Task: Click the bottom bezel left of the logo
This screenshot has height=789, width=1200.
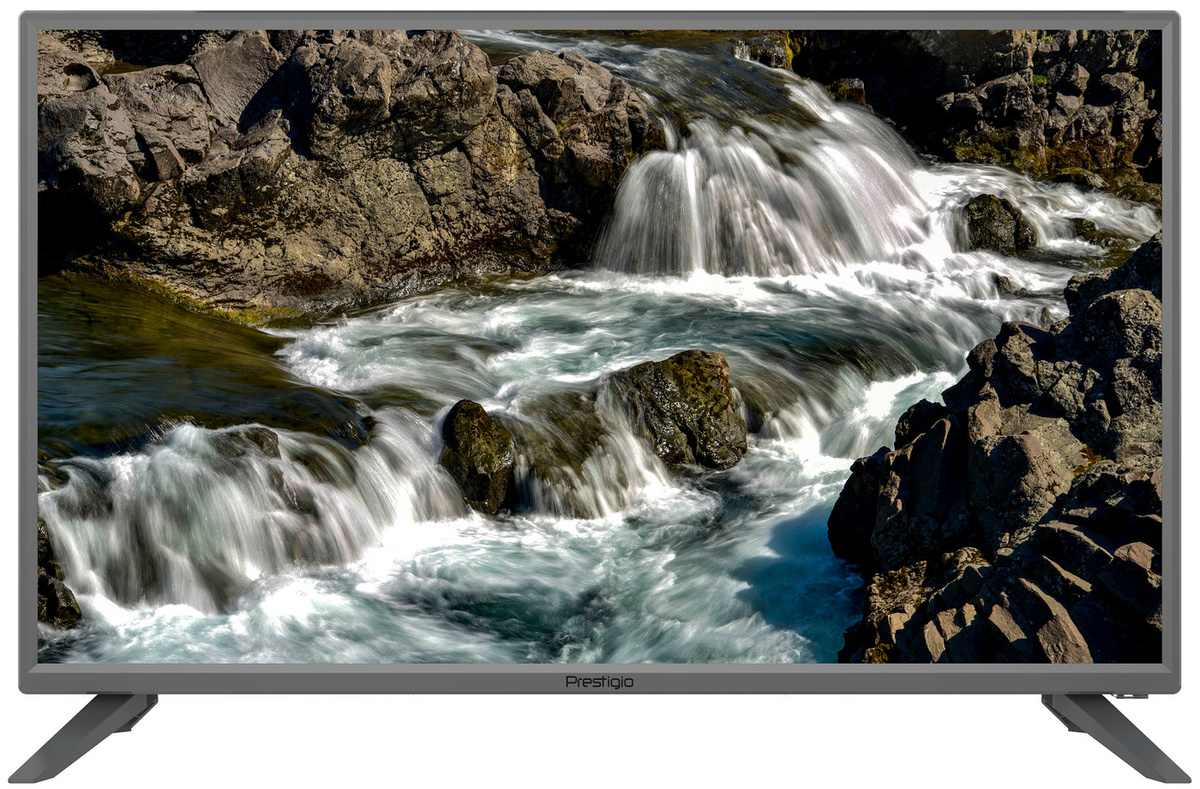Action: click(x=300, y=680)
